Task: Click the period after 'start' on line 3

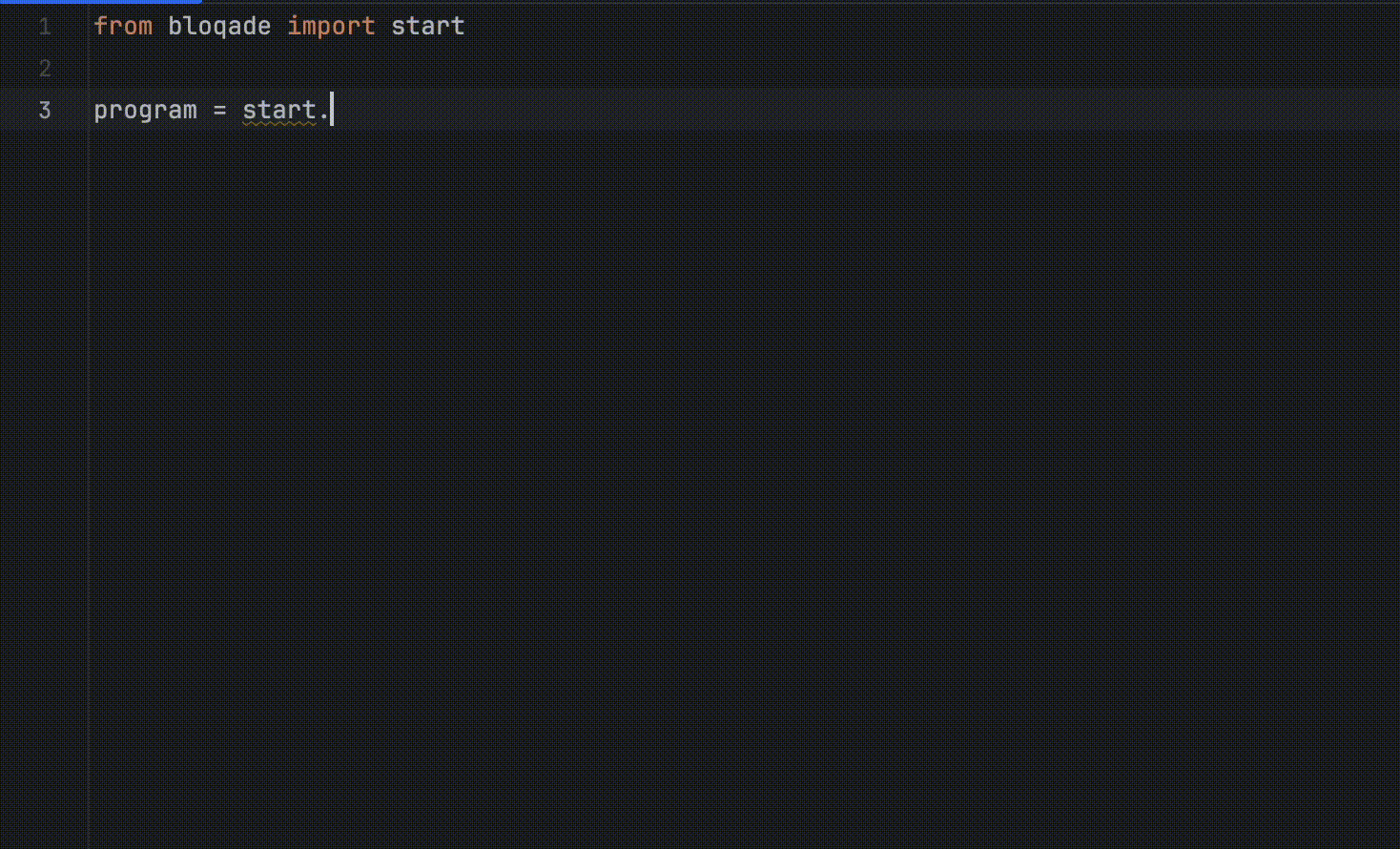Action: 324,113
